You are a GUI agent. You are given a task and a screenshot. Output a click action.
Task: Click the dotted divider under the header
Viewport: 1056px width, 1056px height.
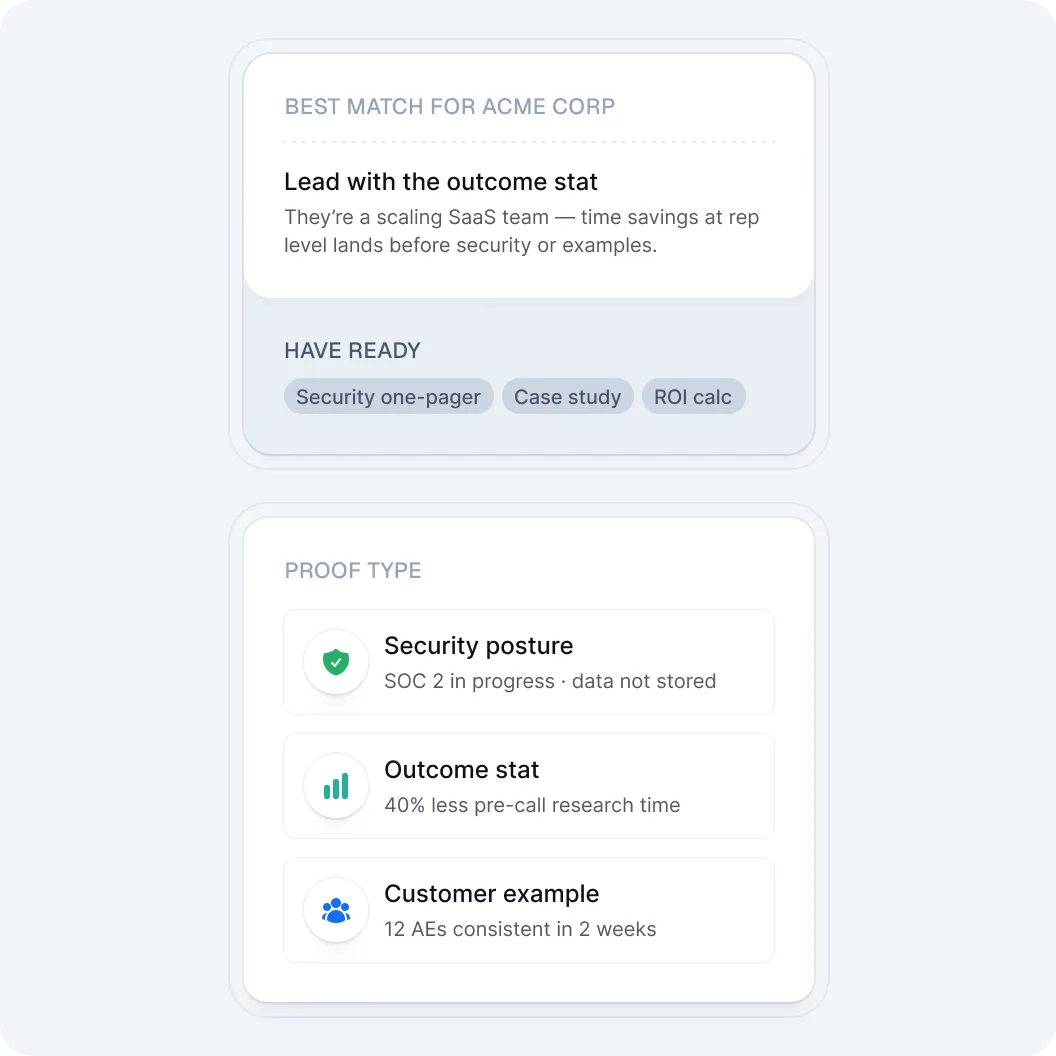tap(529, 142)
